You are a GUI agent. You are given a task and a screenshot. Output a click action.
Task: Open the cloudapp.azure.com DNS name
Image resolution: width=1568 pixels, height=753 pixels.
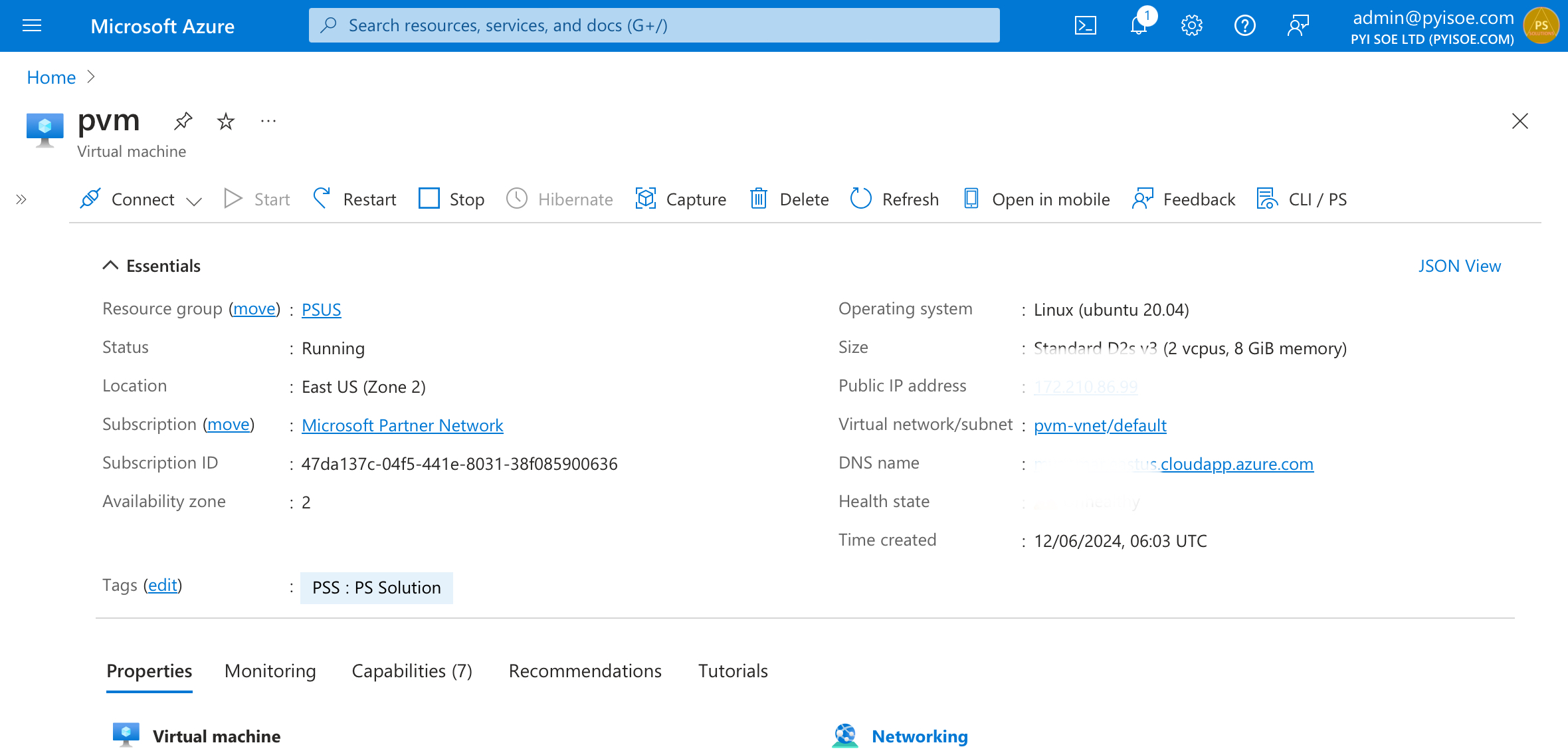(1174, 464)
